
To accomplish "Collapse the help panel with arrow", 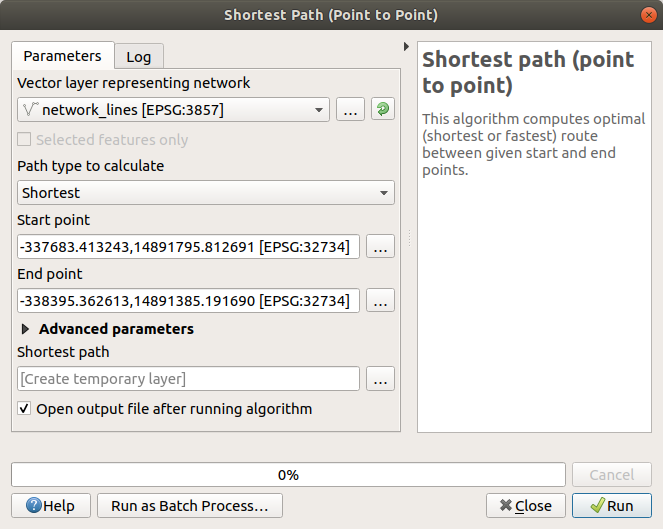I will tap(406, 47).
